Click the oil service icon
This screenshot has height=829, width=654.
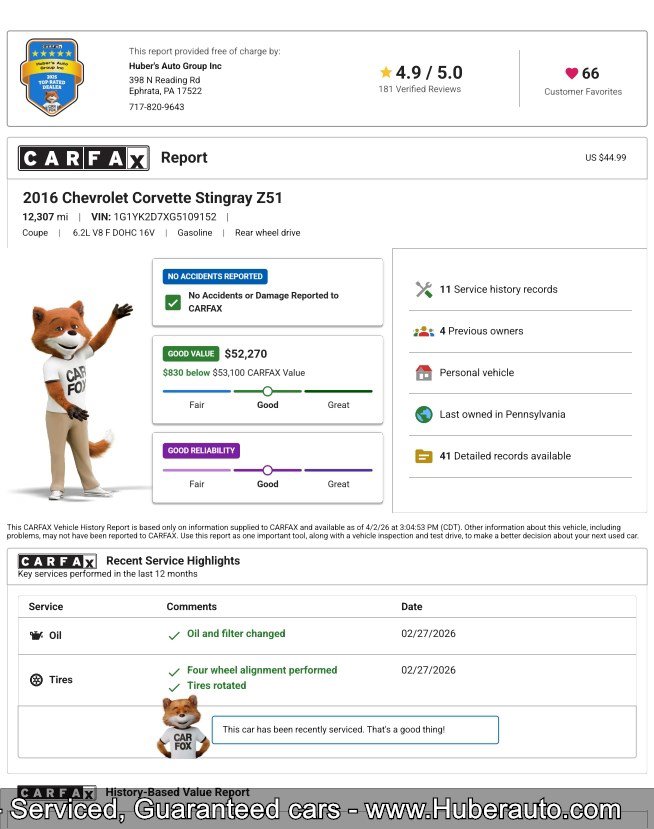[x=37, y=635]
